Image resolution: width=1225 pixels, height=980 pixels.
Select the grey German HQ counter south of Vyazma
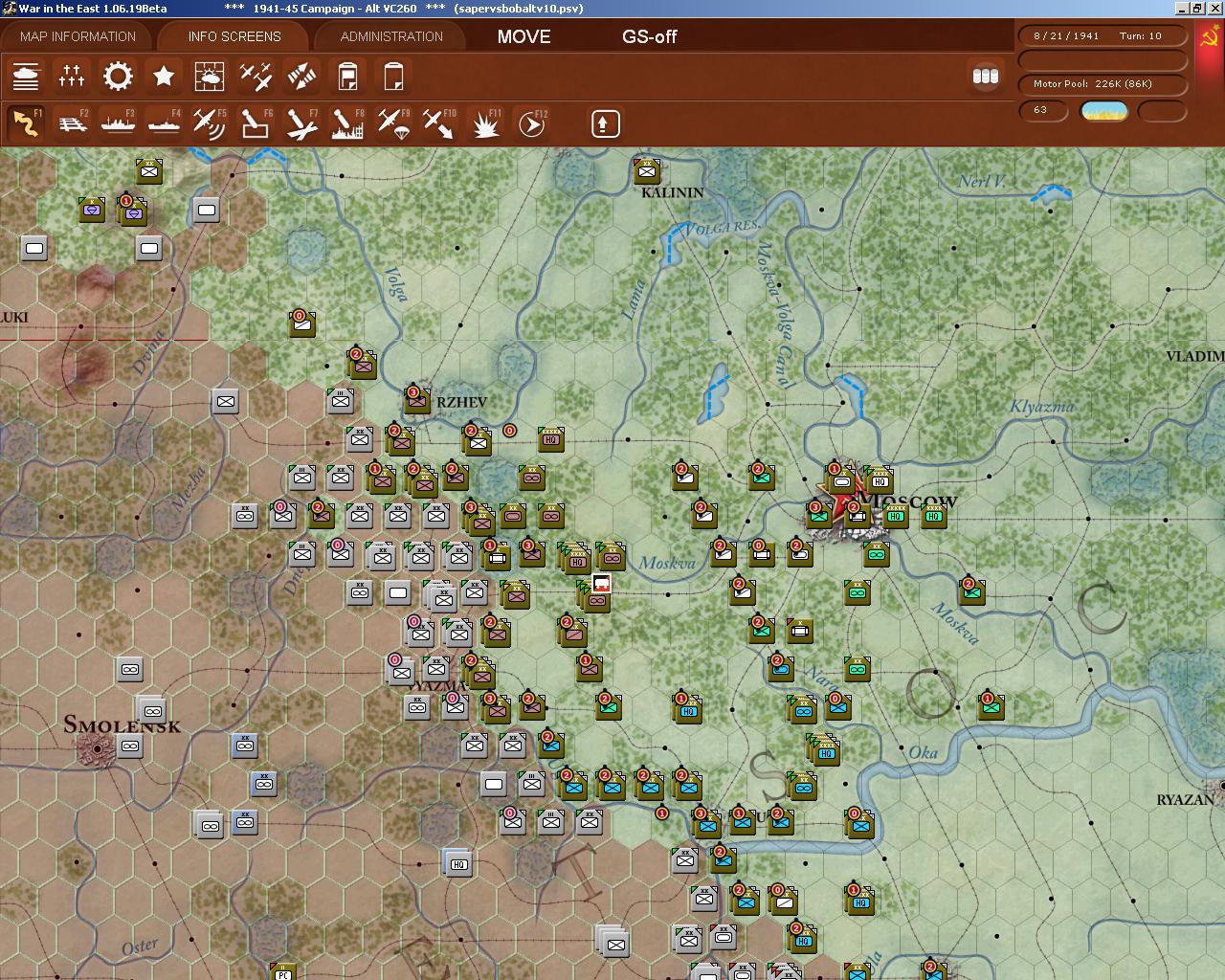(x=458, y=863)
